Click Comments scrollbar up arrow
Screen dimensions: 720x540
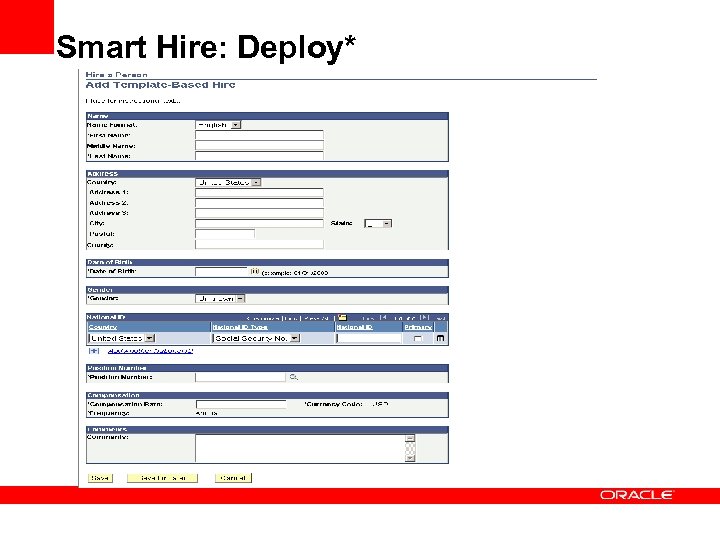(x=410, y=438)
